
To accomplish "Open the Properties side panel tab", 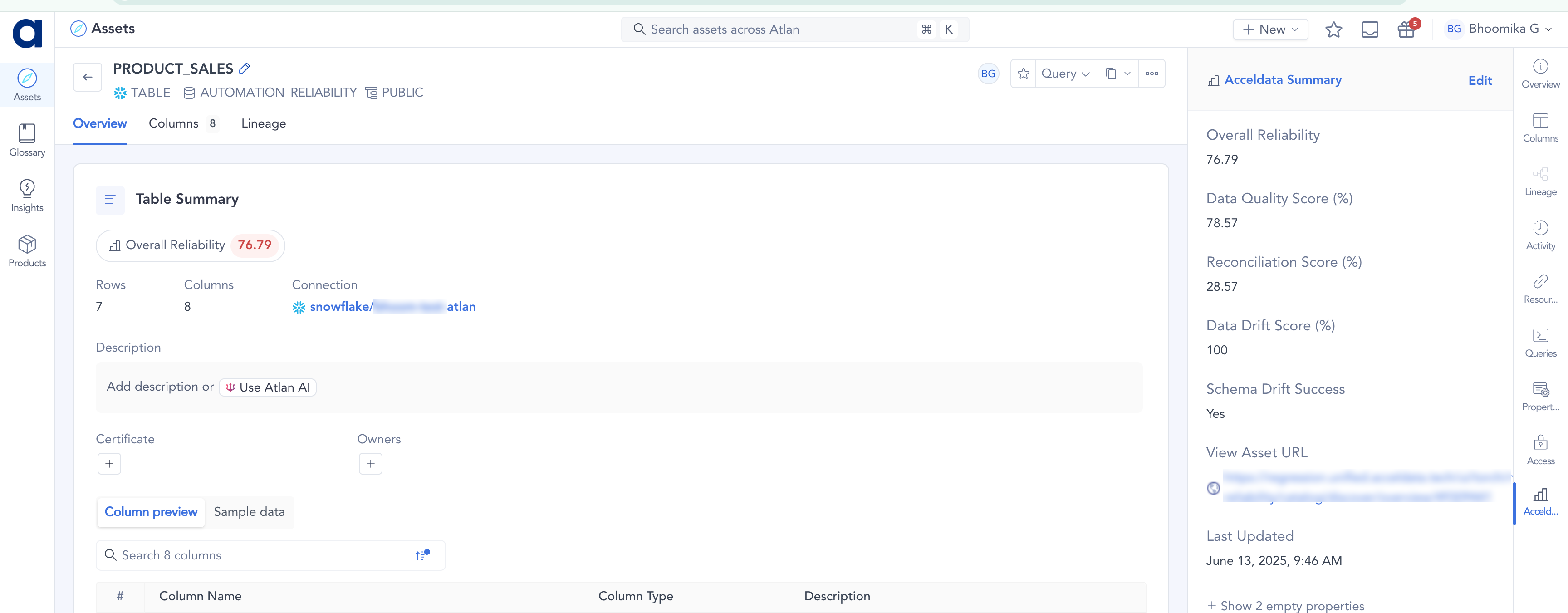I will [1541, 396].
